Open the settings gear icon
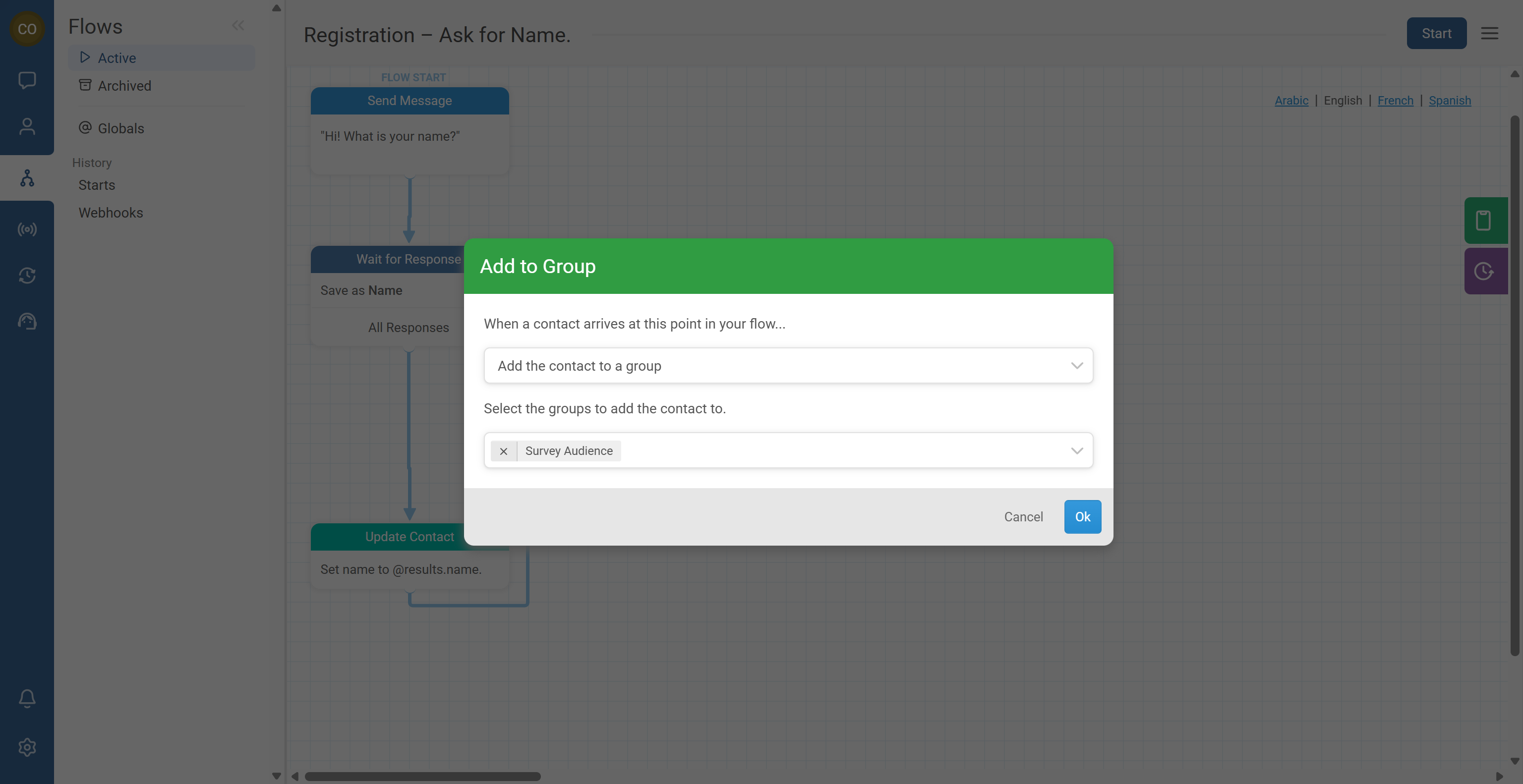Image resolution: width=1523 pixels, height=784 pixels. [27, 747]
